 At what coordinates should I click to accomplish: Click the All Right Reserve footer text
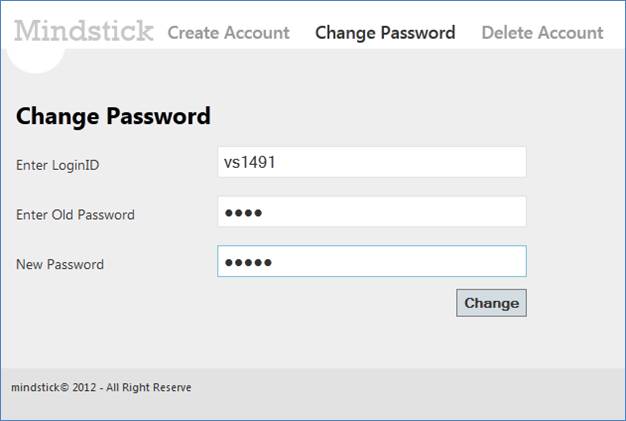146,387
